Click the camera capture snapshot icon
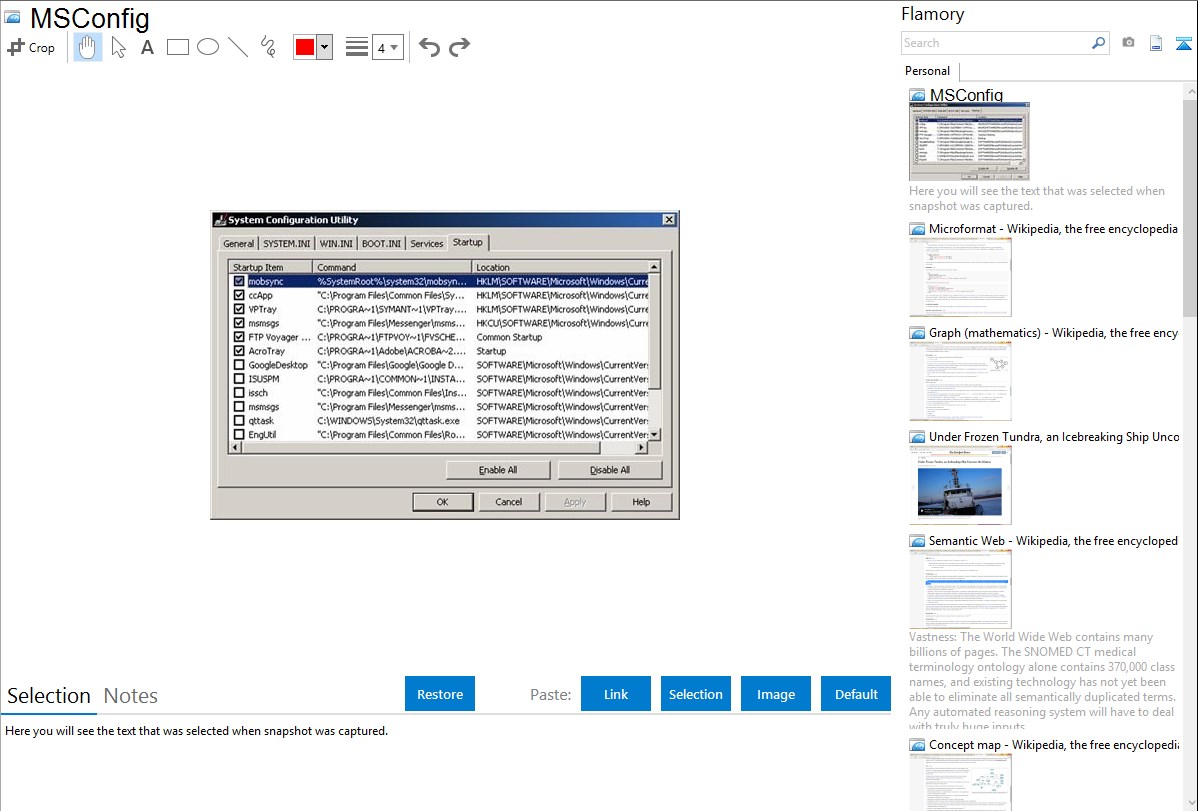The width and height of the screenshot is (1198, 811). (x=1128, y=43)
